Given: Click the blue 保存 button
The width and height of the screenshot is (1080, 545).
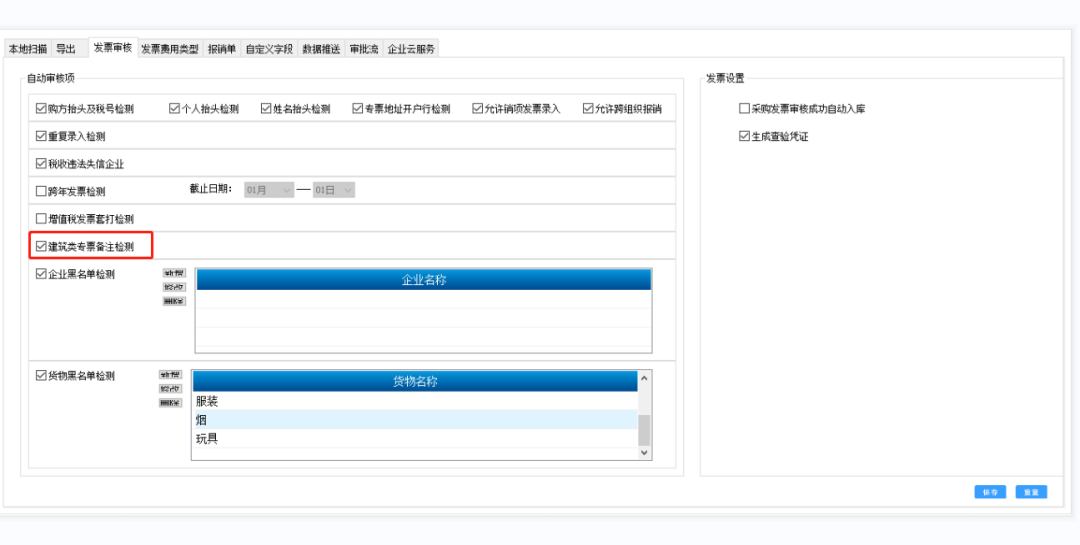Looking at the screenshot, I should (990, 492).
